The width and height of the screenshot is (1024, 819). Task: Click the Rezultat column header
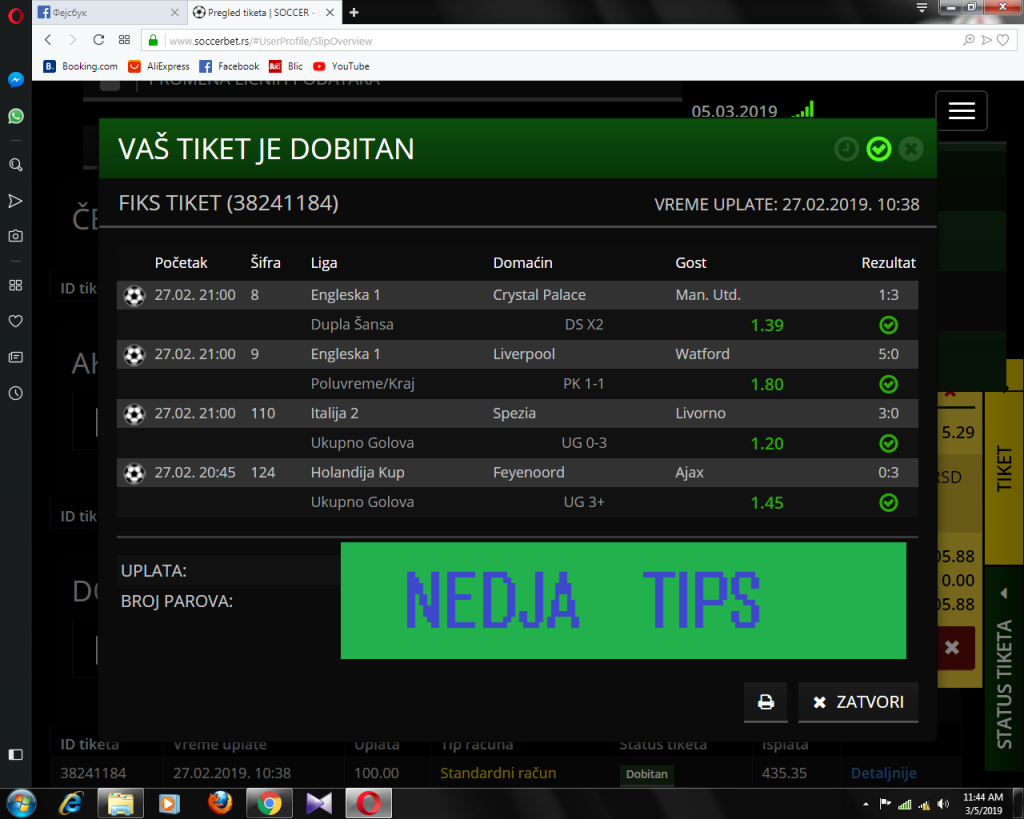pyautogui.click(x=888, y=263)
